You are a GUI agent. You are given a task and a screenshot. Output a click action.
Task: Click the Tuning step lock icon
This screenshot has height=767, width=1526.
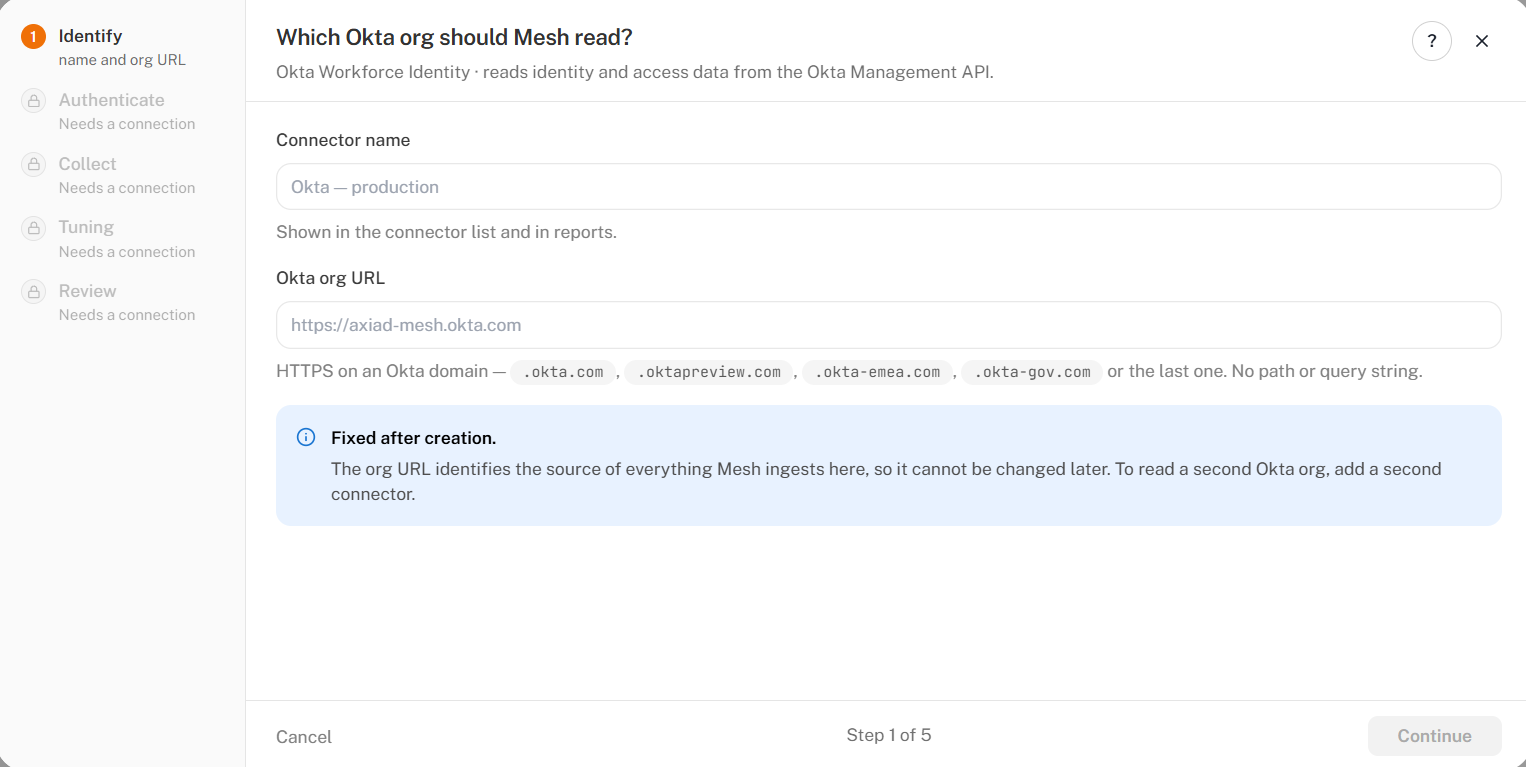tap(33, 228)
